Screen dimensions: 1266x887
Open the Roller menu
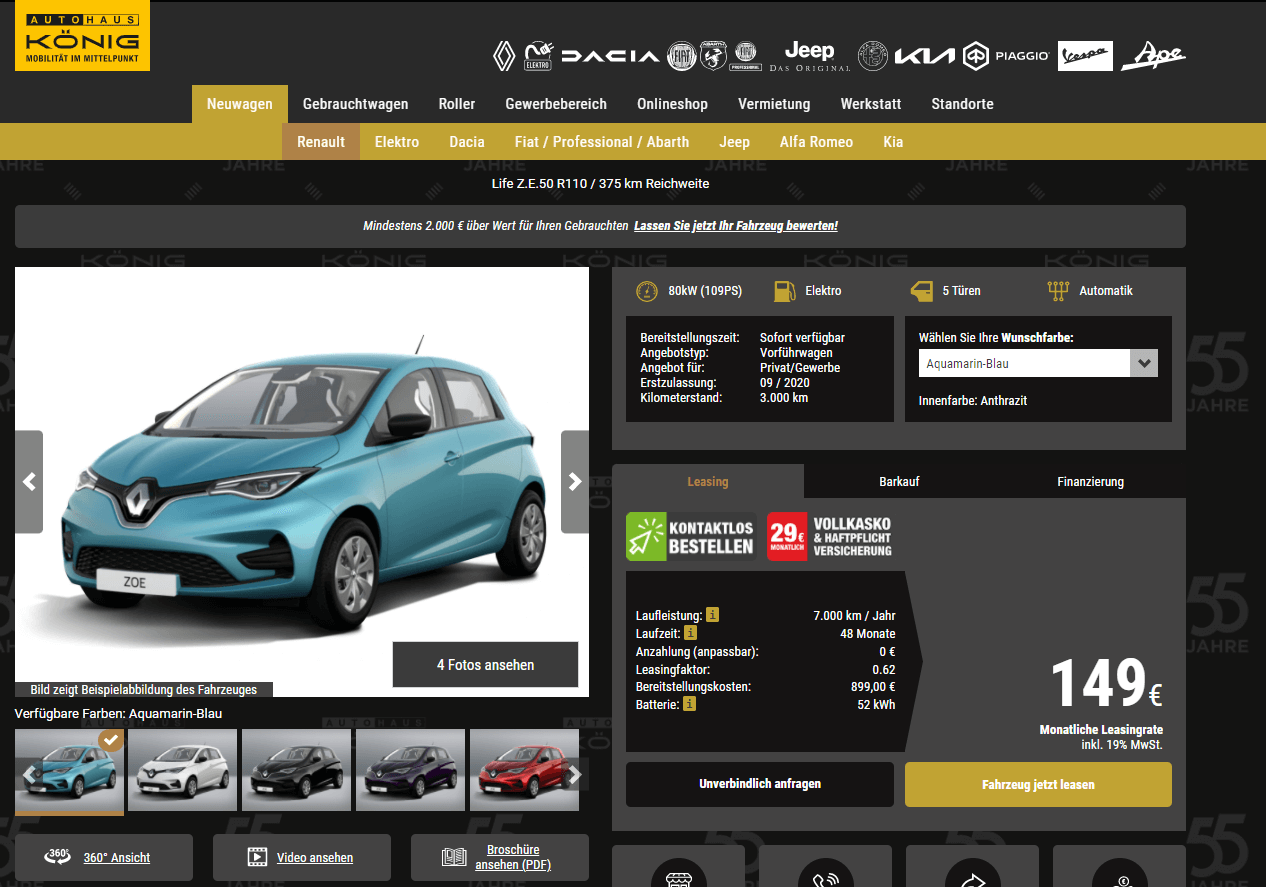pos(457,104)
